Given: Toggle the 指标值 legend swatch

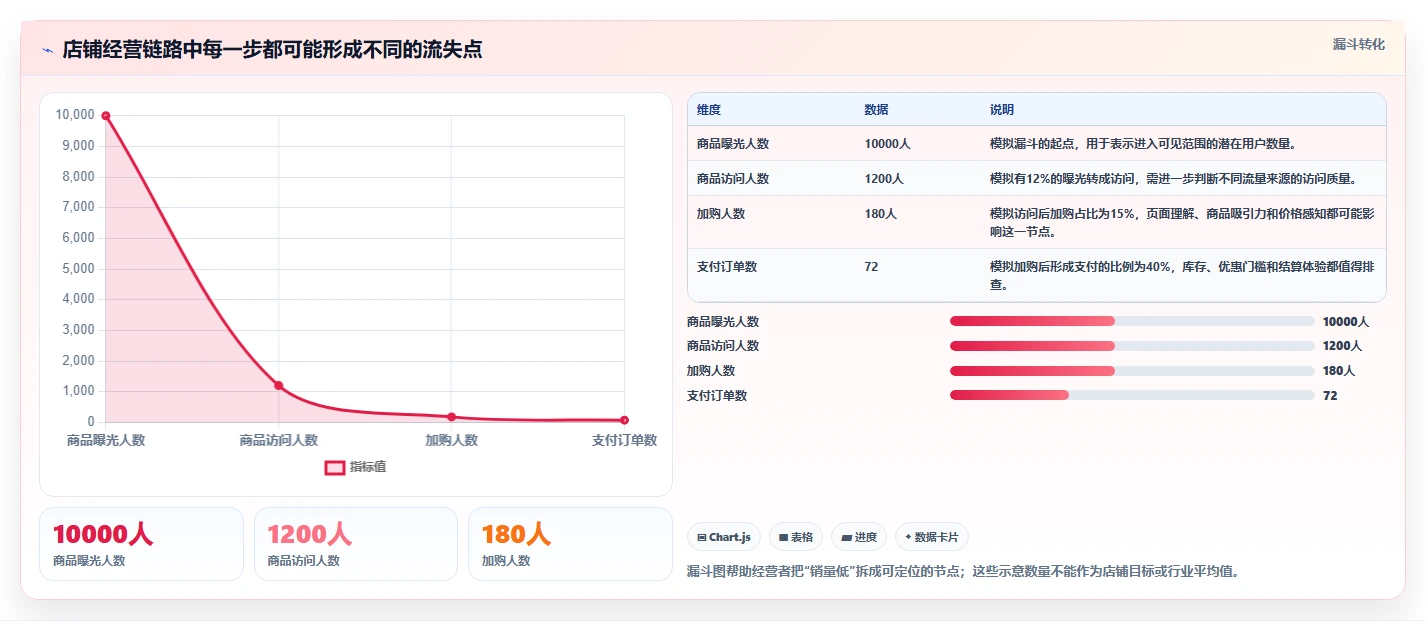Looking at the screenshot, I should (x=335, y=467).
